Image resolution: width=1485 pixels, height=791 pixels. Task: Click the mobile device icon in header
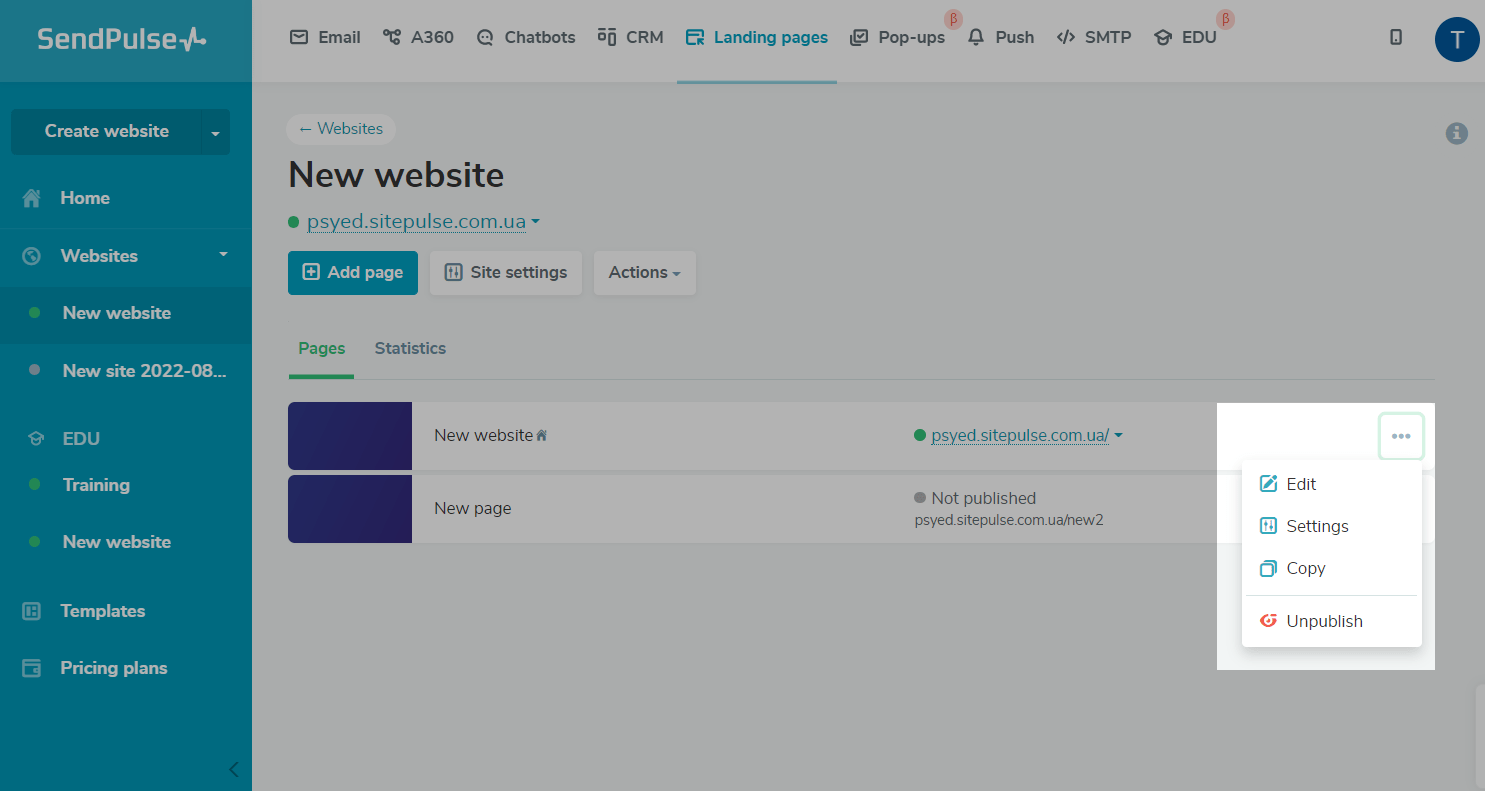pos(1396,37)
